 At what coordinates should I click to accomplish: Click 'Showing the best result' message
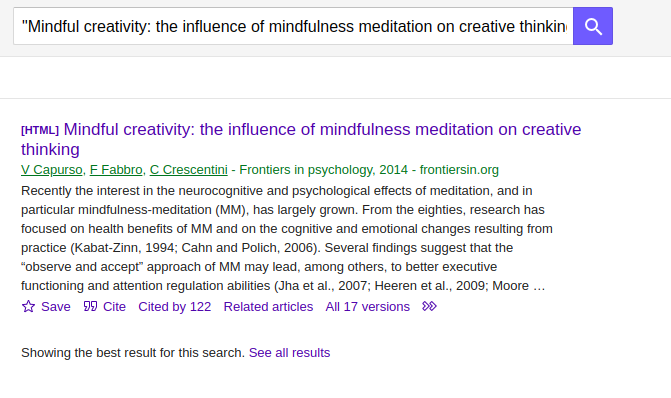[x=133, y=353]
